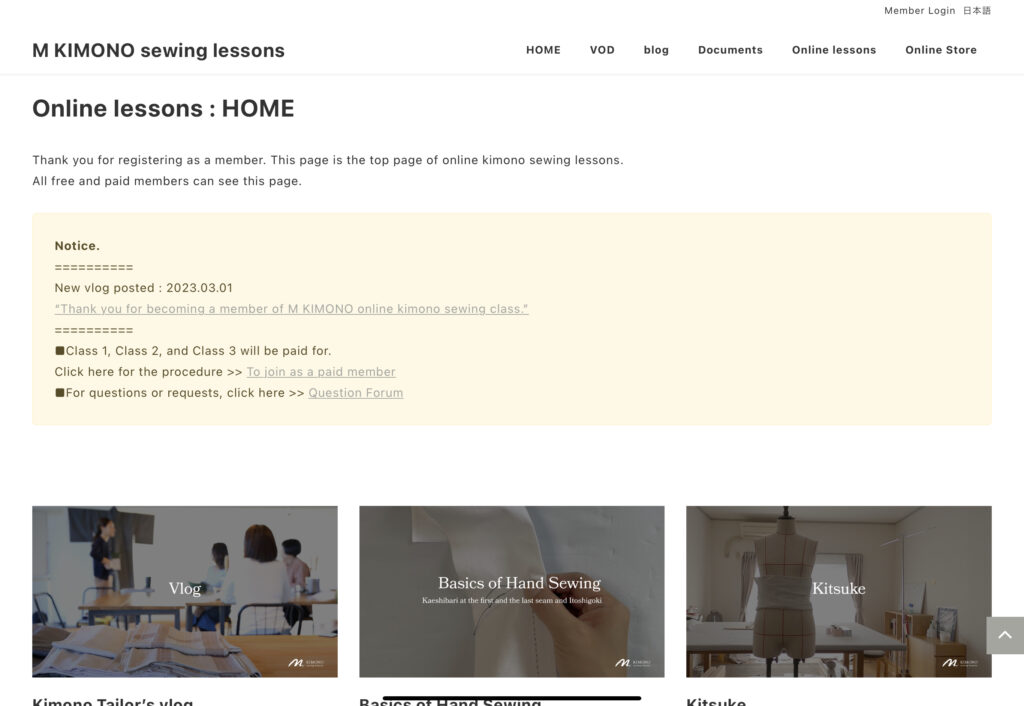Open the 'Thank you for becoming a member' vlog link
This screenshot has height=706, width=1024.
[x=291, y=309]
